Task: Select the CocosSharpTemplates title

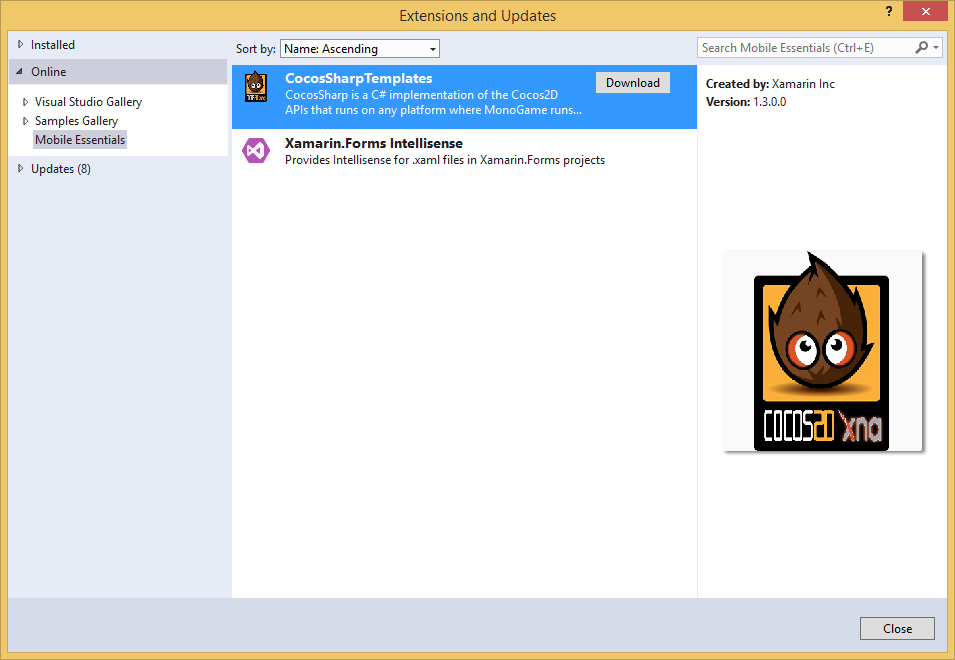Action: pos(359,78)
